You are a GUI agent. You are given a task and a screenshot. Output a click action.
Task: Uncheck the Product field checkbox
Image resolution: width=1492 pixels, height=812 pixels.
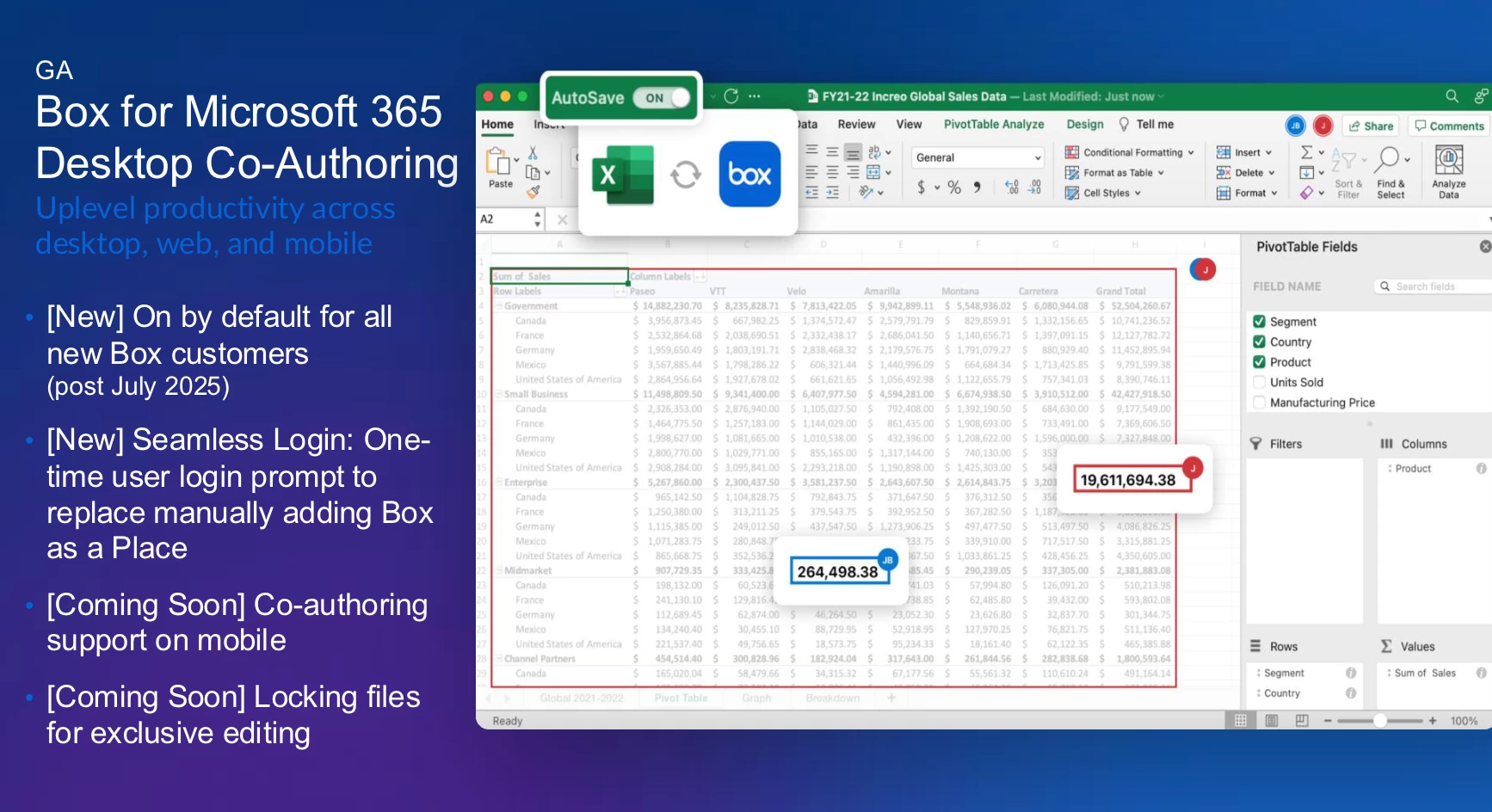tap(1260, 362)
